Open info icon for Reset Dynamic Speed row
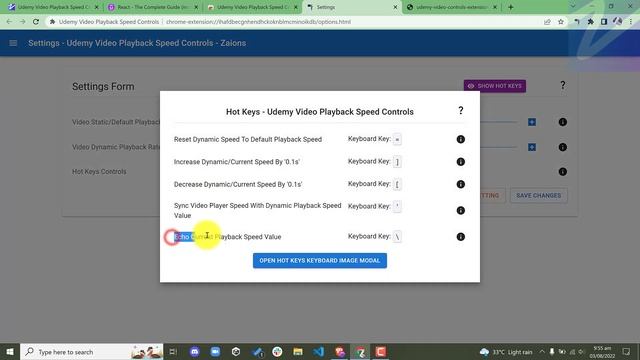 460,139
